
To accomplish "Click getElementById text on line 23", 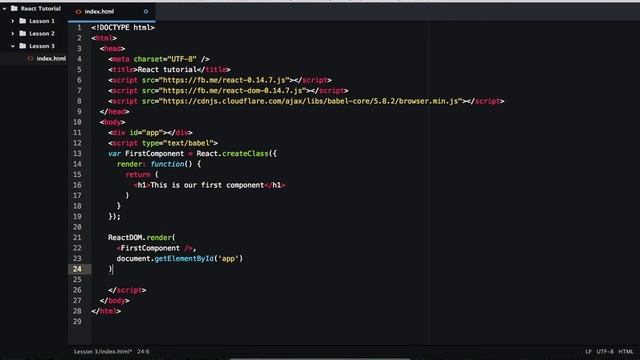I will [184, 259].
